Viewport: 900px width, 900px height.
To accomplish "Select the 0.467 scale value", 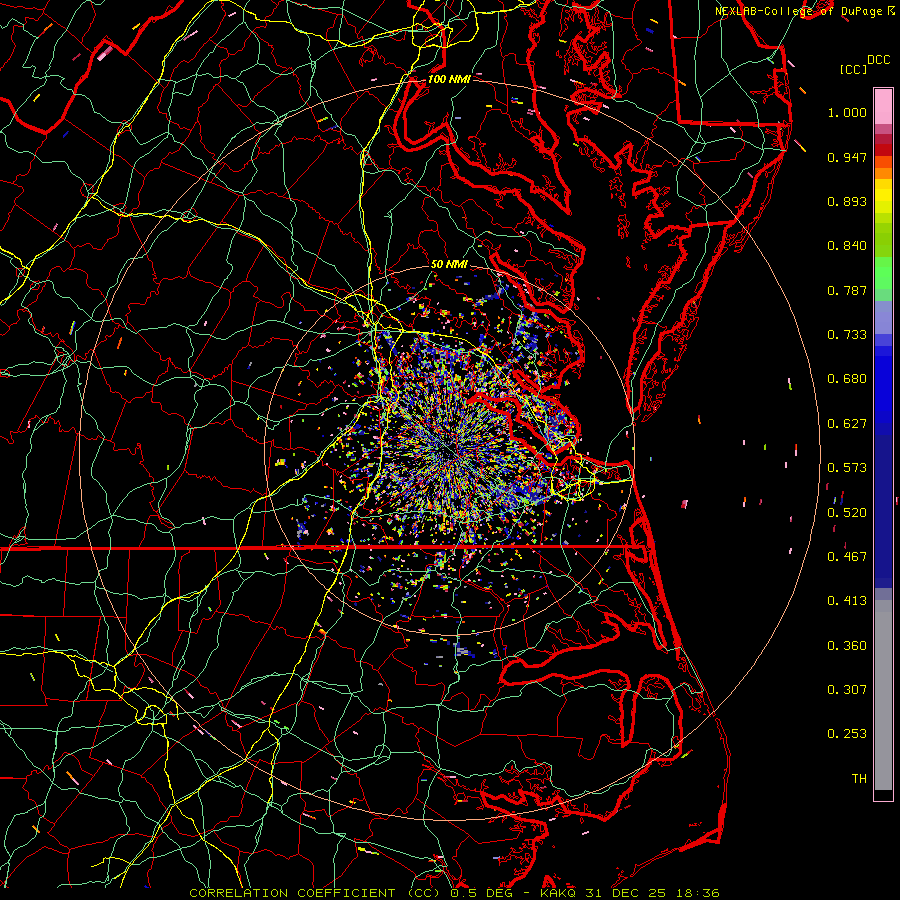I will coord(847,557).
